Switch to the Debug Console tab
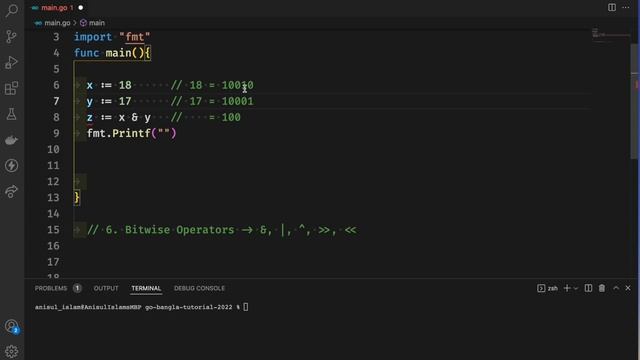The height and width of the screenshot is (360, 640). point(199,288)
